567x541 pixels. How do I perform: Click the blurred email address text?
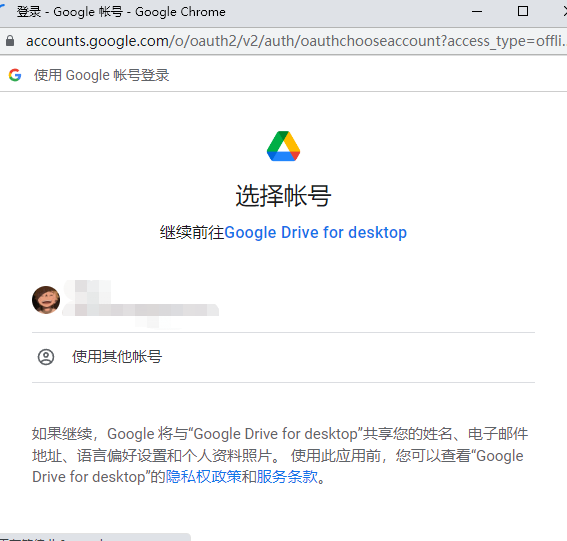click(x=141, y=310)
